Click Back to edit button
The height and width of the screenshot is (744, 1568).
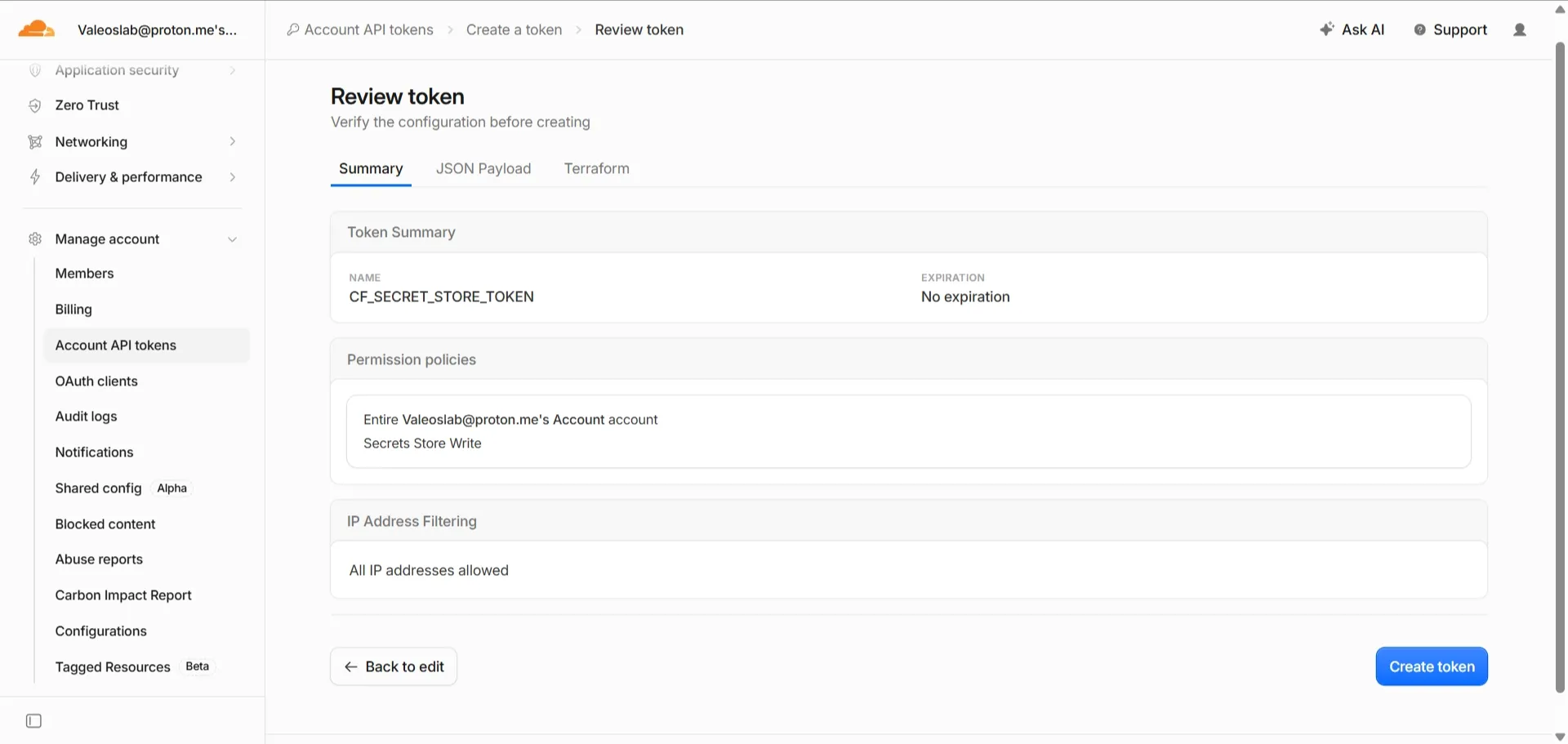coord(394,666)
